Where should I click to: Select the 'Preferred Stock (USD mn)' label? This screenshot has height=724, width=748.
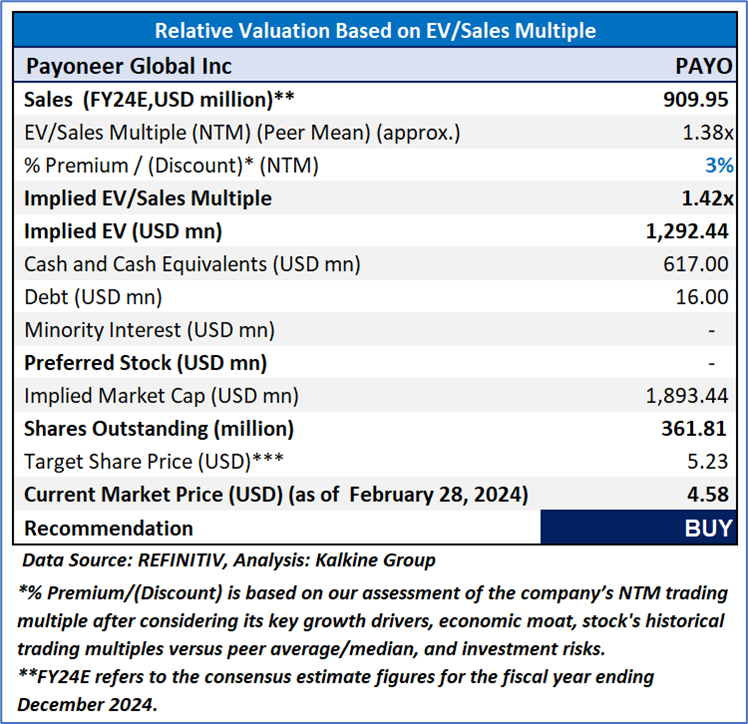(x=145, y=363)
